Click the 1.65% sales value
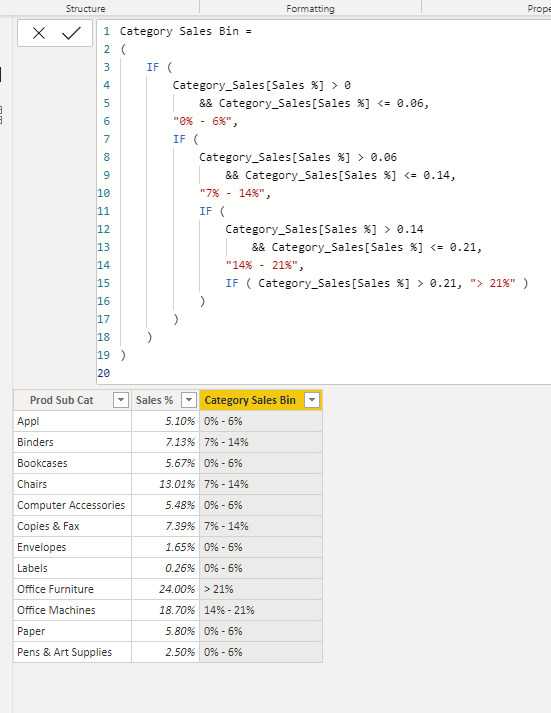551x713 pixels. [165, 547]
